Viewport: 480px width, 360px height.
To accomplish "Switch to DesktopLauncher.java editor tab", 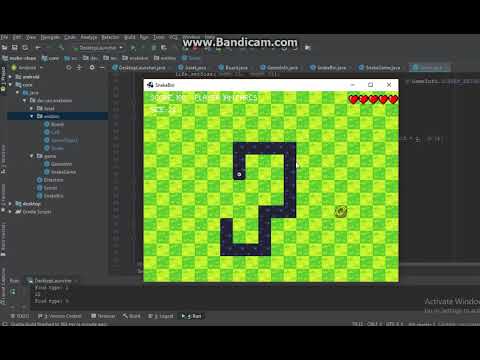I will [139, 68].
